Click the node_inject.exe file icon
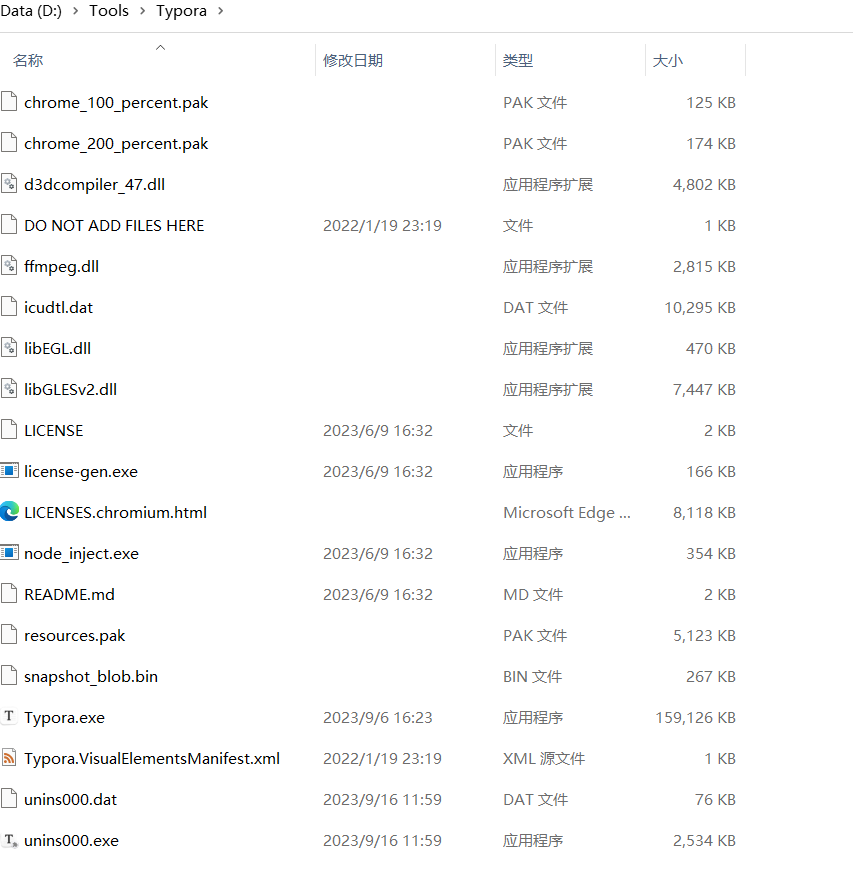The width and height of the screenshot is (853, 872). 10,553
